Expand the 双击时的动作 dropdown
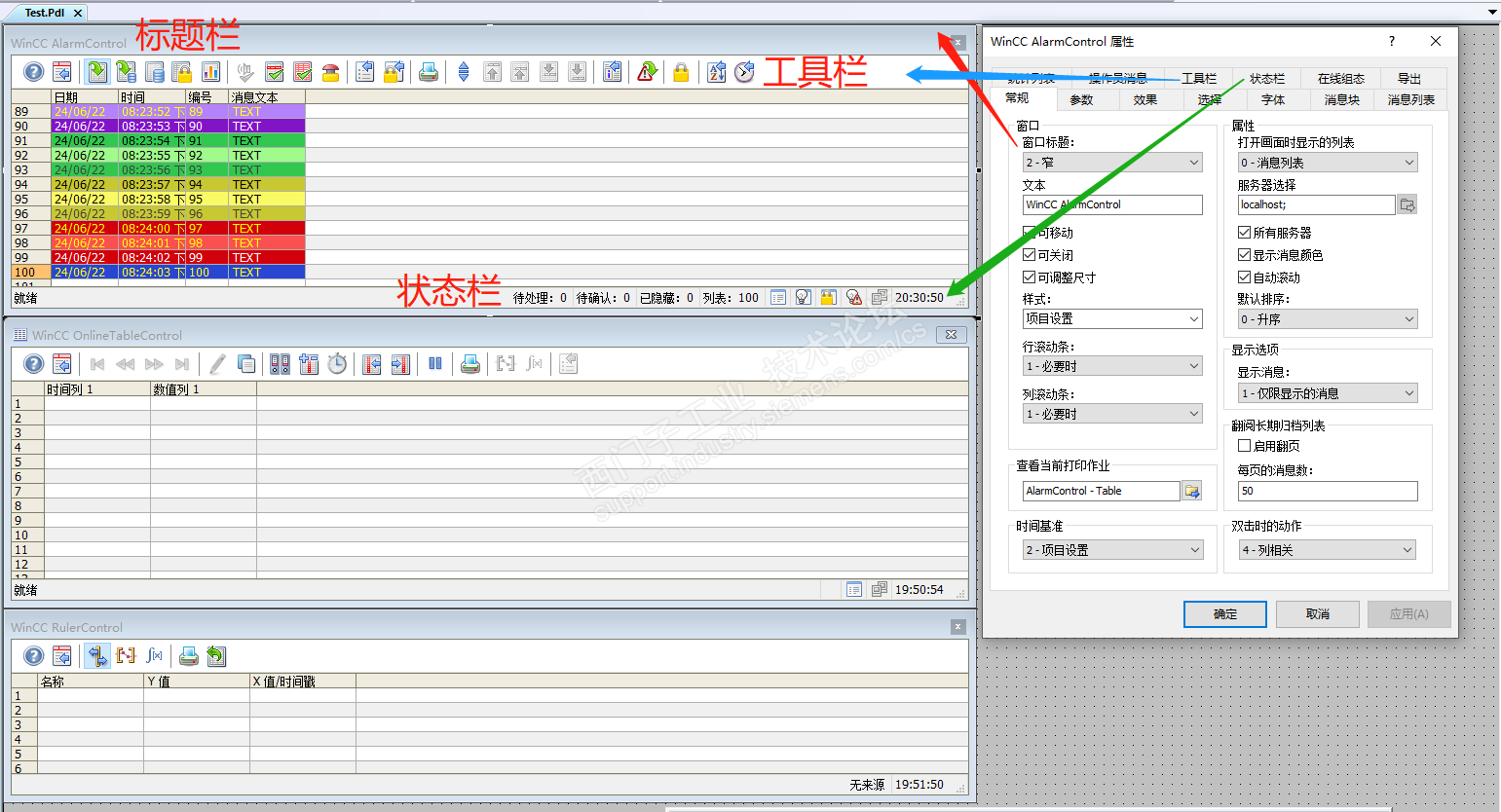1501x812 pixels. [1328, 550]
